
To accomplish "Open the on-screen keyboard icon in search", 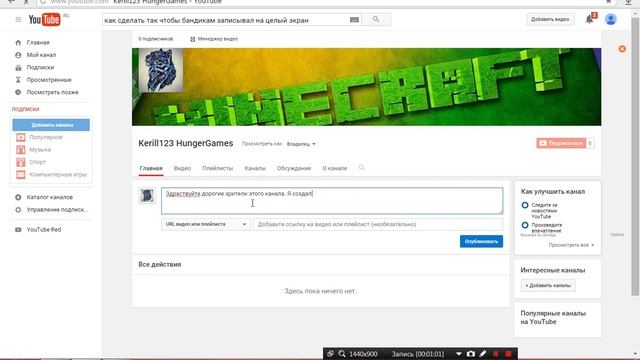I will (354, 20).
